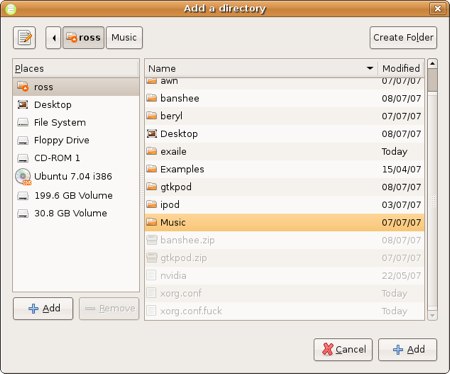This screenshot has width=450, height=374.
Task: Click the CD-ROM 1 drive icon
Action: 23,158
